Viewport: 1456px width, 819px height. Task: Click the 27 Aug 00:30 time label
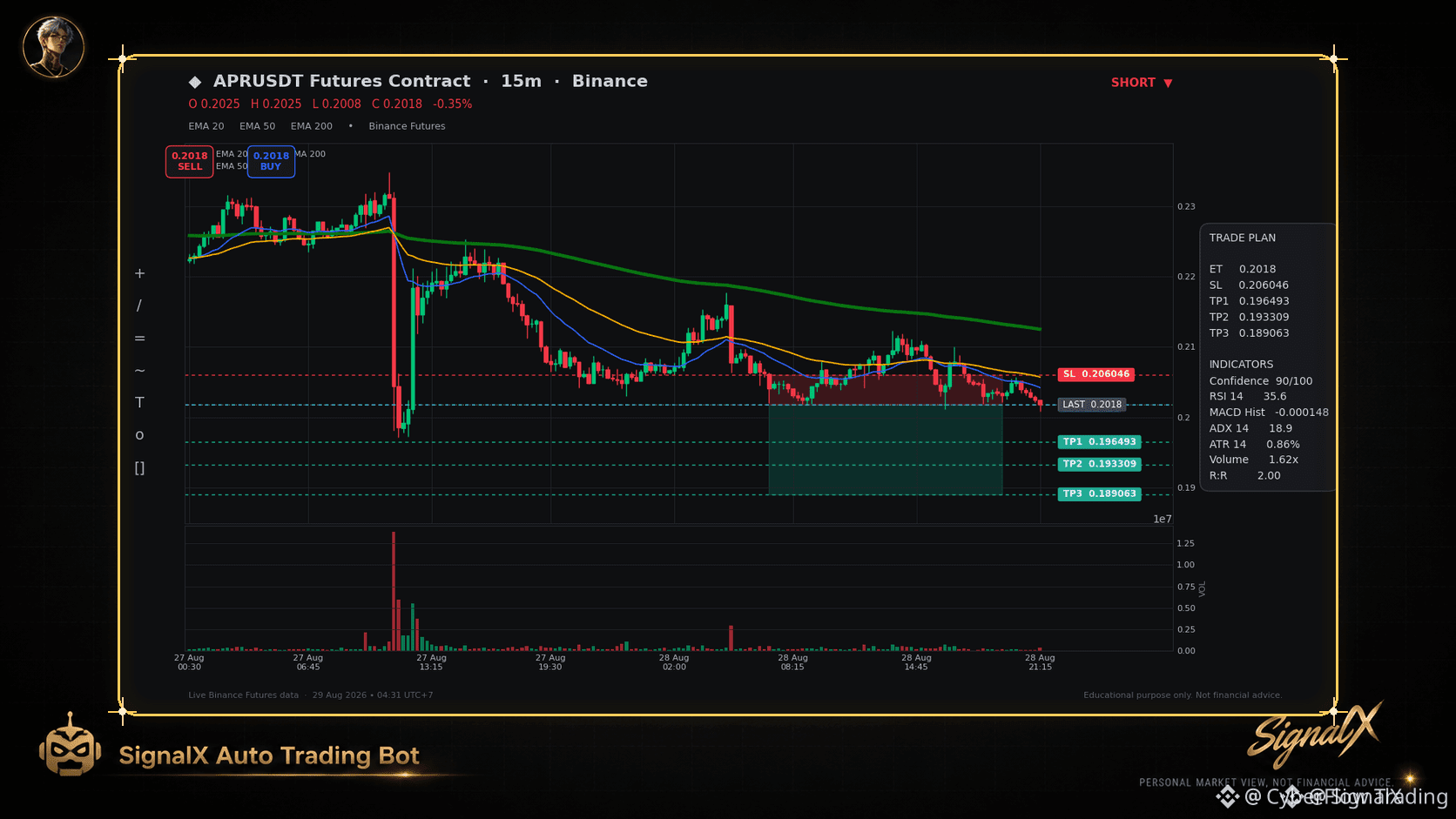tap(189, 662)
